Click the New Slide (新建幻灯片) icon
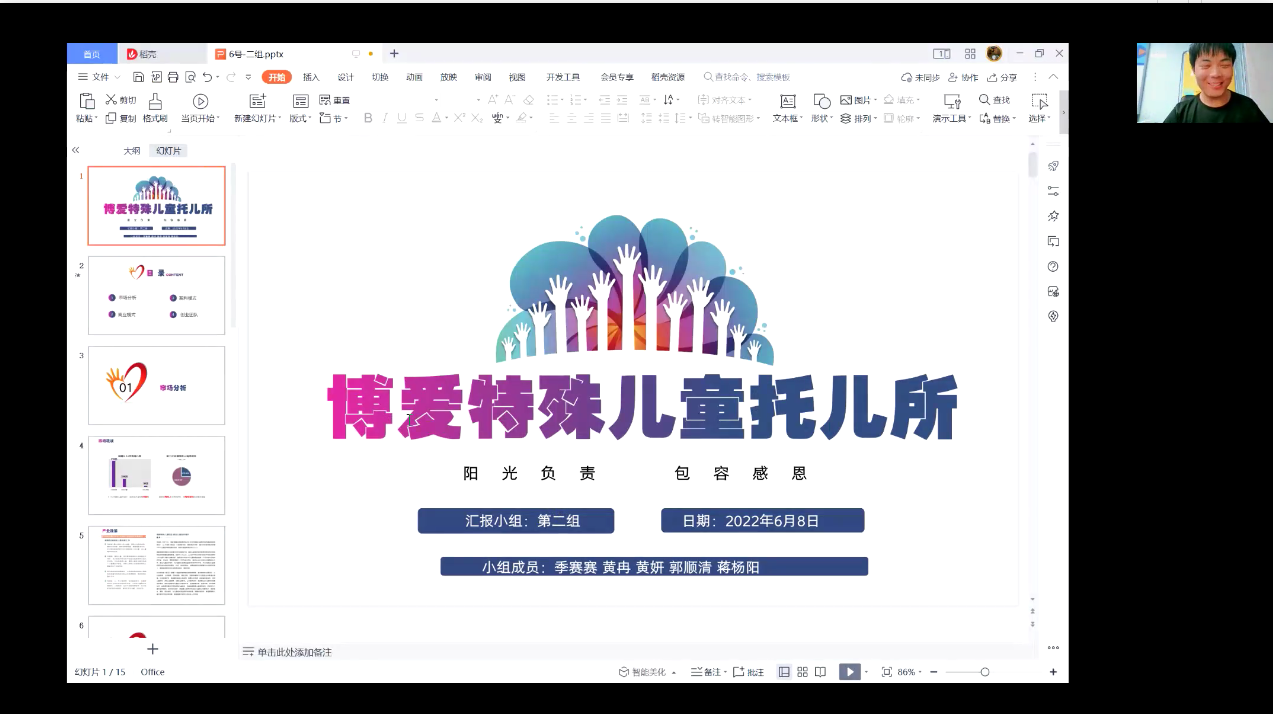This screenshot has height=714, width=1273. point(258,101)
